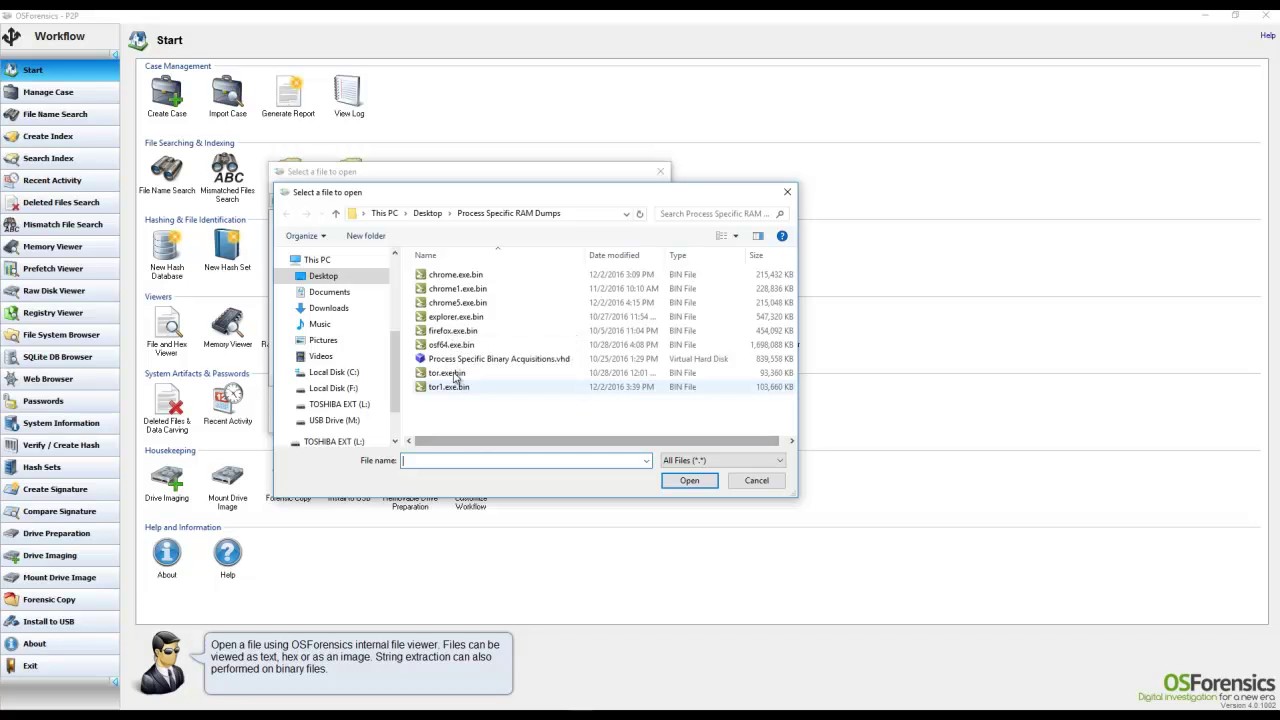Screen dimensions: 1280x720
Task: Click the Open button in file dialog
Action: point(689,480)
